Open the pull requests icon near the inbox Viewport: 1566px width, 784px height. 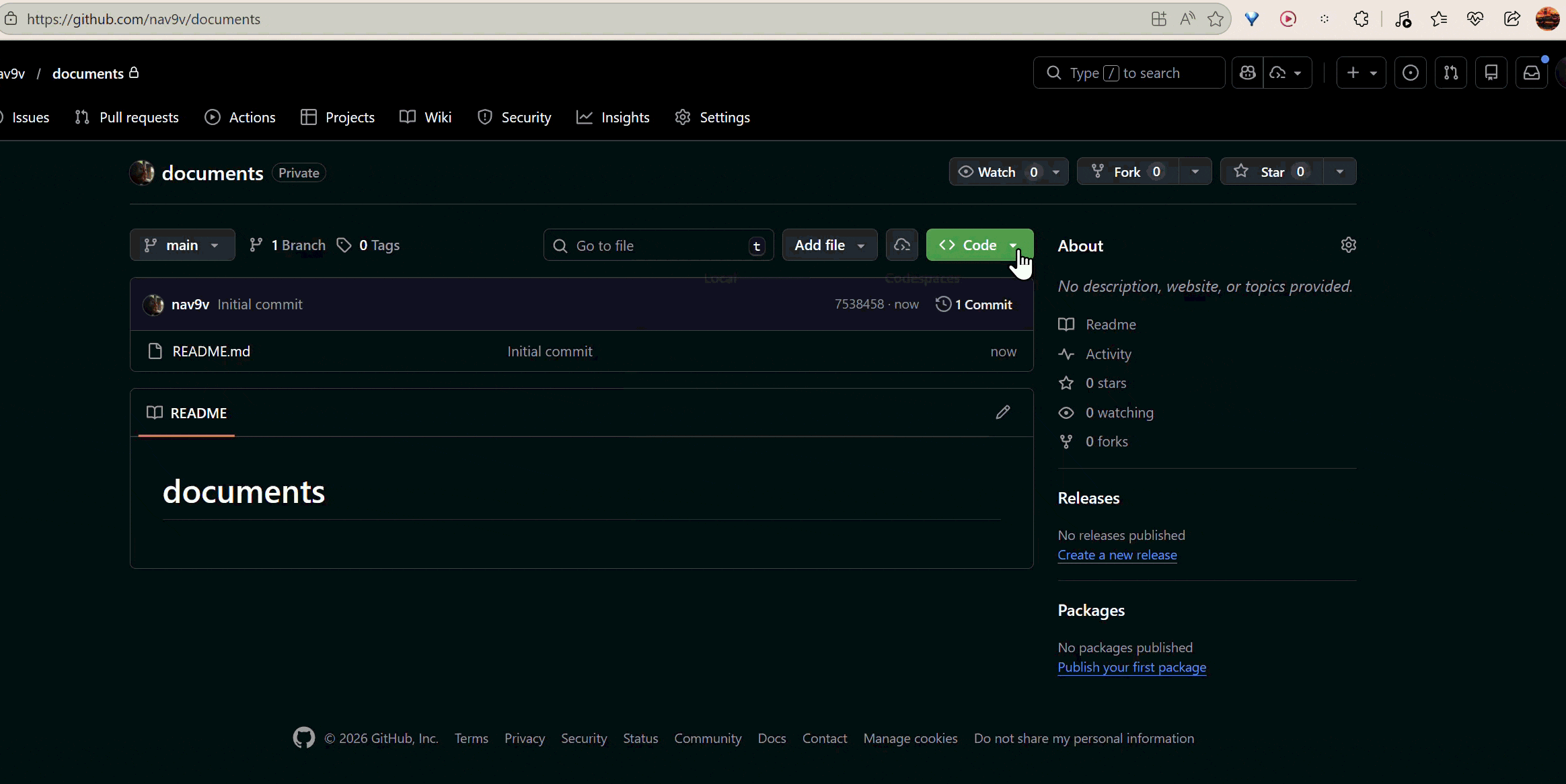coord(1451,72)
